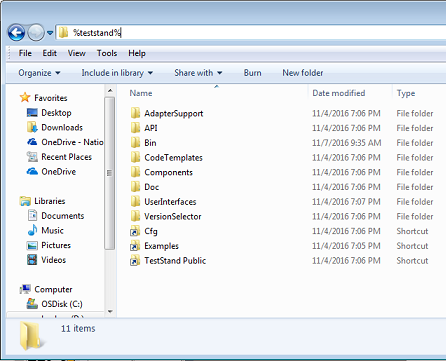This screenshot has width=446, height=361.
Task: Open the Pictures library icon
Action: click(x=32, y=245)
